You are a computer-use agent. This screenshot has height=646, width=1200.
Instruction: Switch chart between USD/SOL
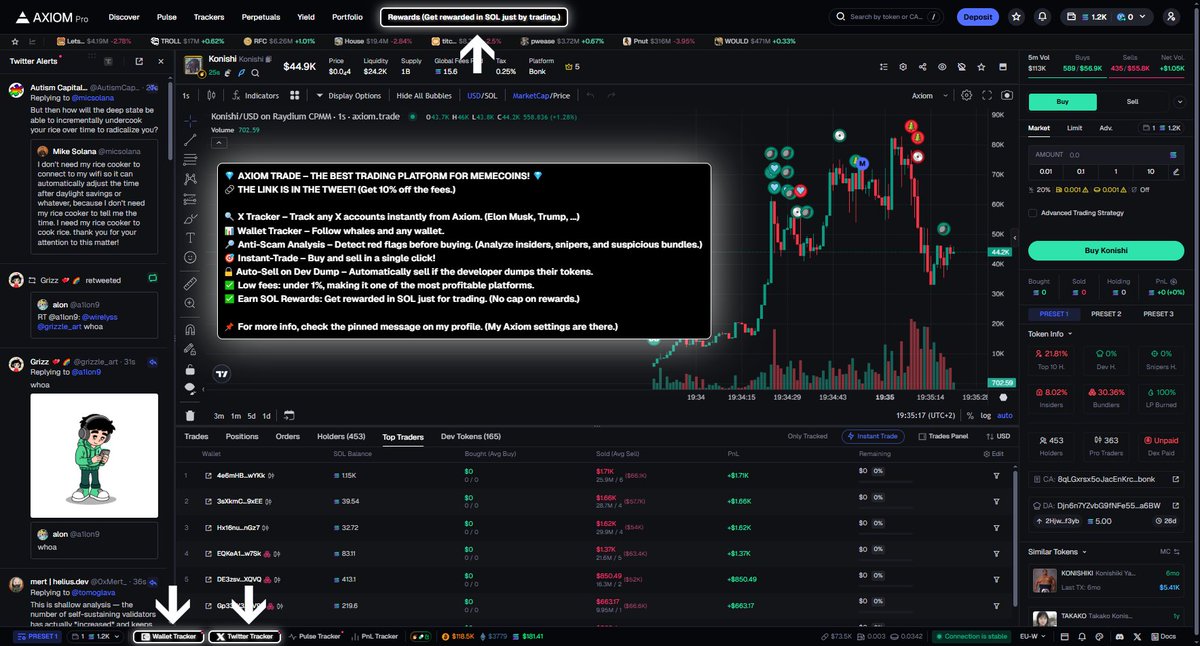pyautogui.click(x=482, y=95)
